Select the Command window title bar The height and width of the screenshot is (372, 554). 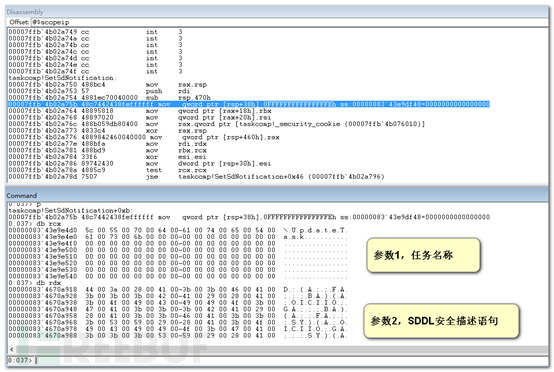(x=277, y=195)
